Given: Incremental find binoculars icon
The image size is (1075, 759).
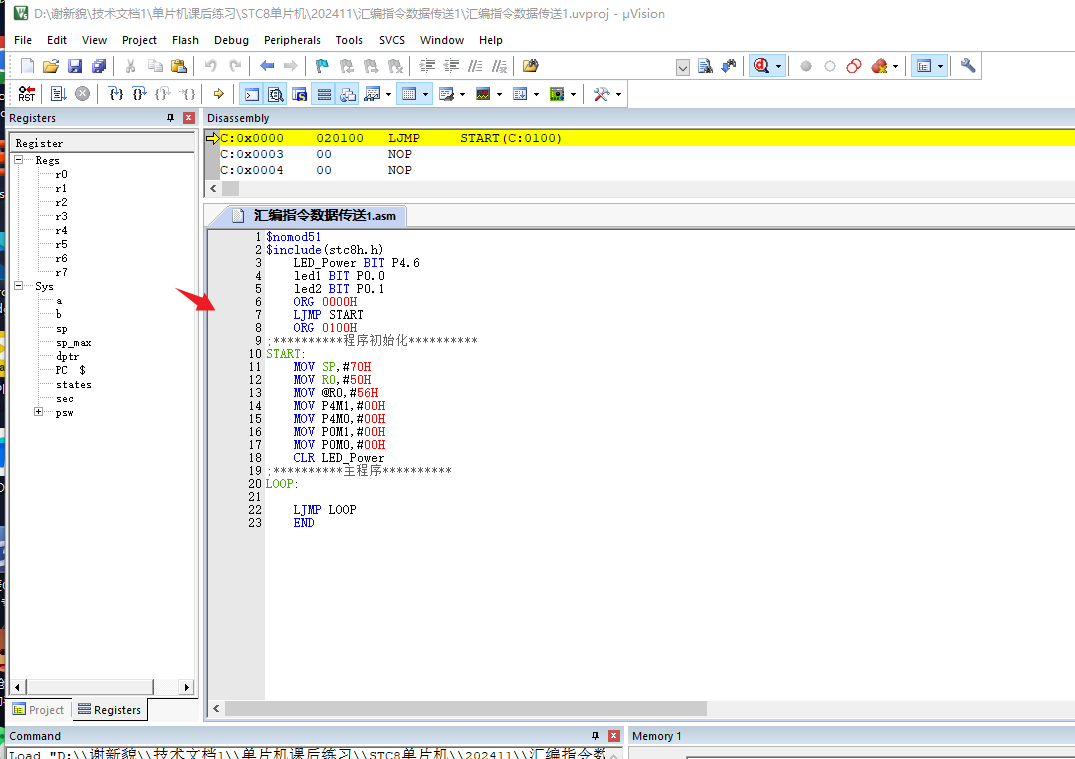Looking at the screenshot, I should pyautogui.click(x=729, y=66).
